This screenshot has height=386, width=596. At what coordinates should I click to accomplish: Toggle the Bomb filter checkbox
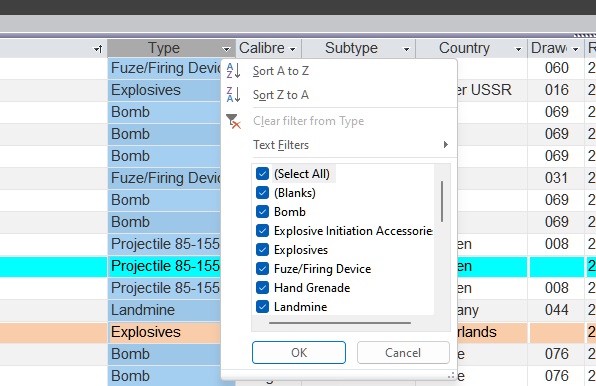262,212
